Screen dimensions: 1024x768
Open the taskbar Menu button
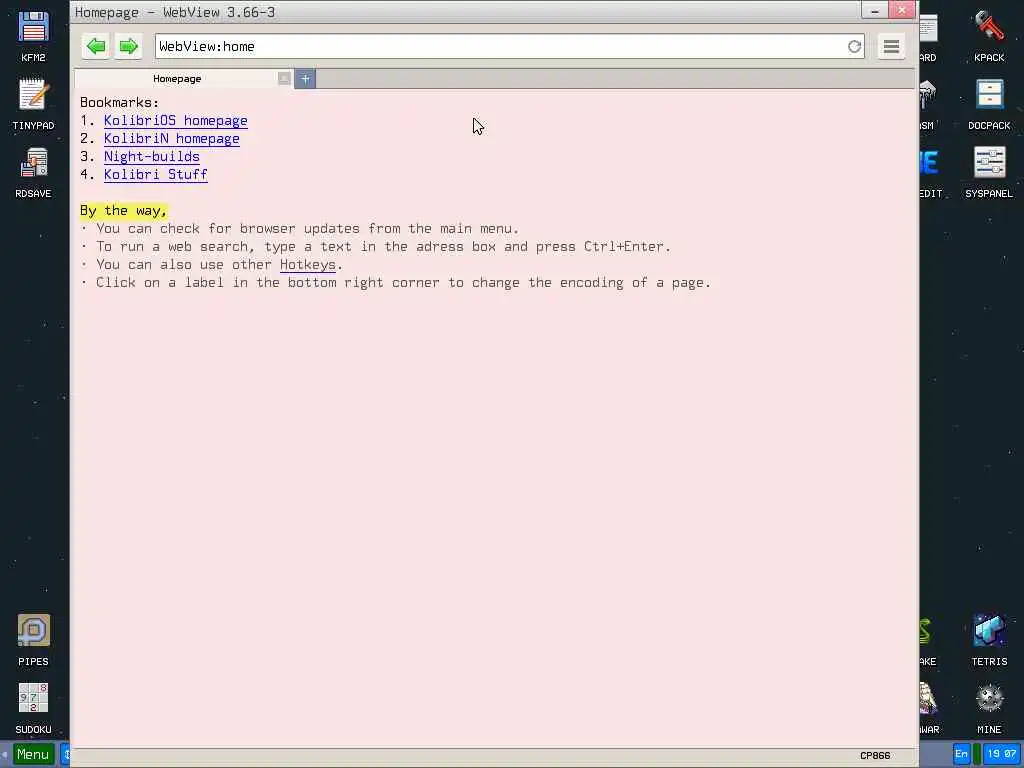[x=33, y=755]
